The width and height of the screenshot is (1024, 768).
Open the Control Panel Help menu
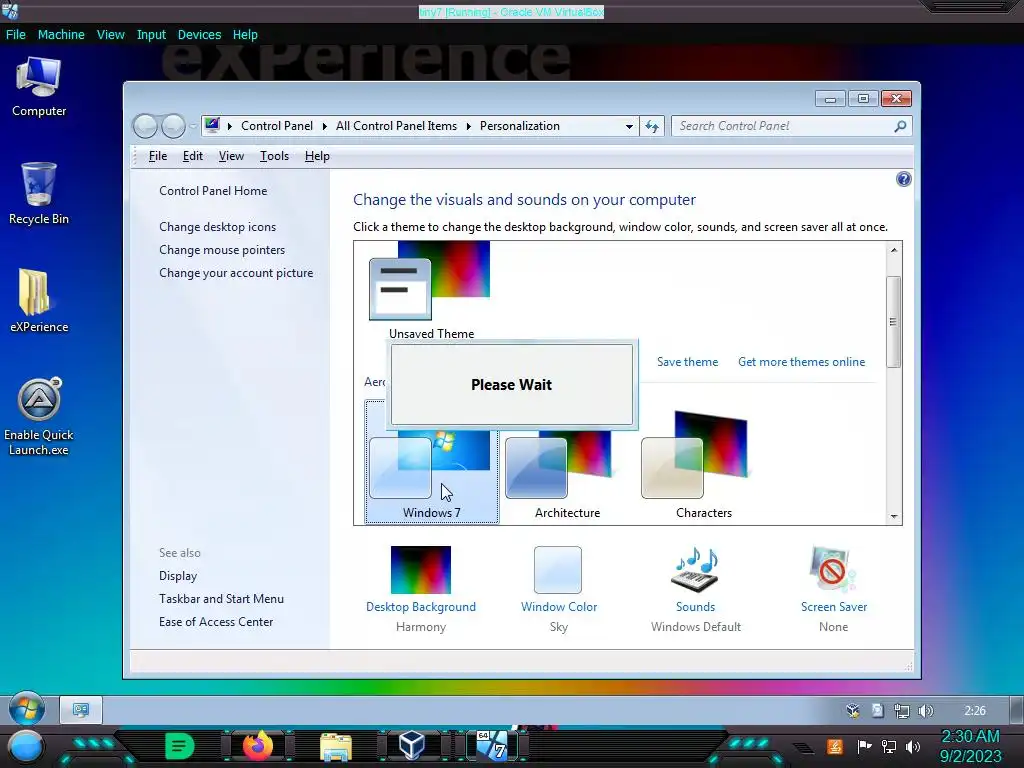pos(317,156)
